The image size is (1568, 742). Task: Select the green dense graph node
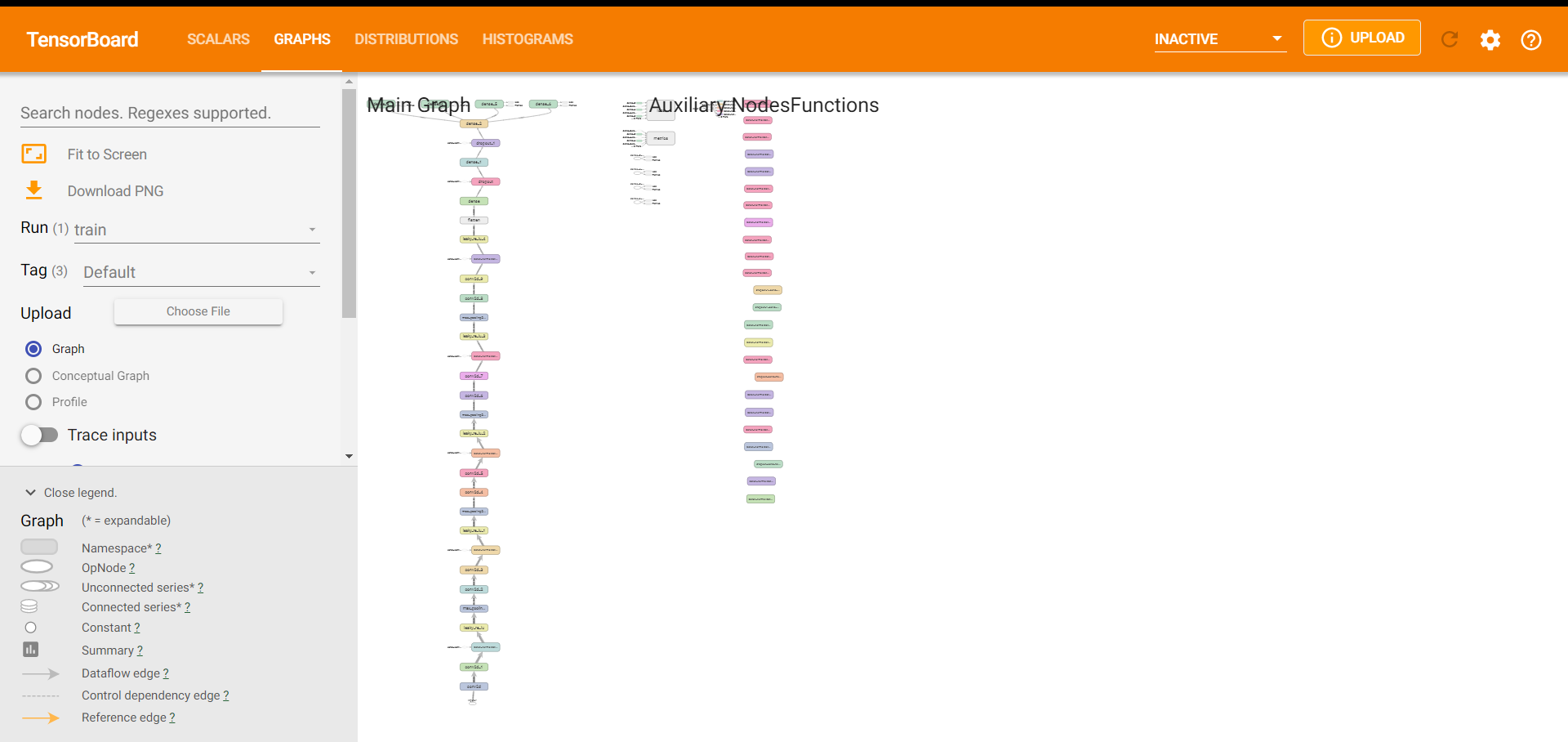pos(474,201)
